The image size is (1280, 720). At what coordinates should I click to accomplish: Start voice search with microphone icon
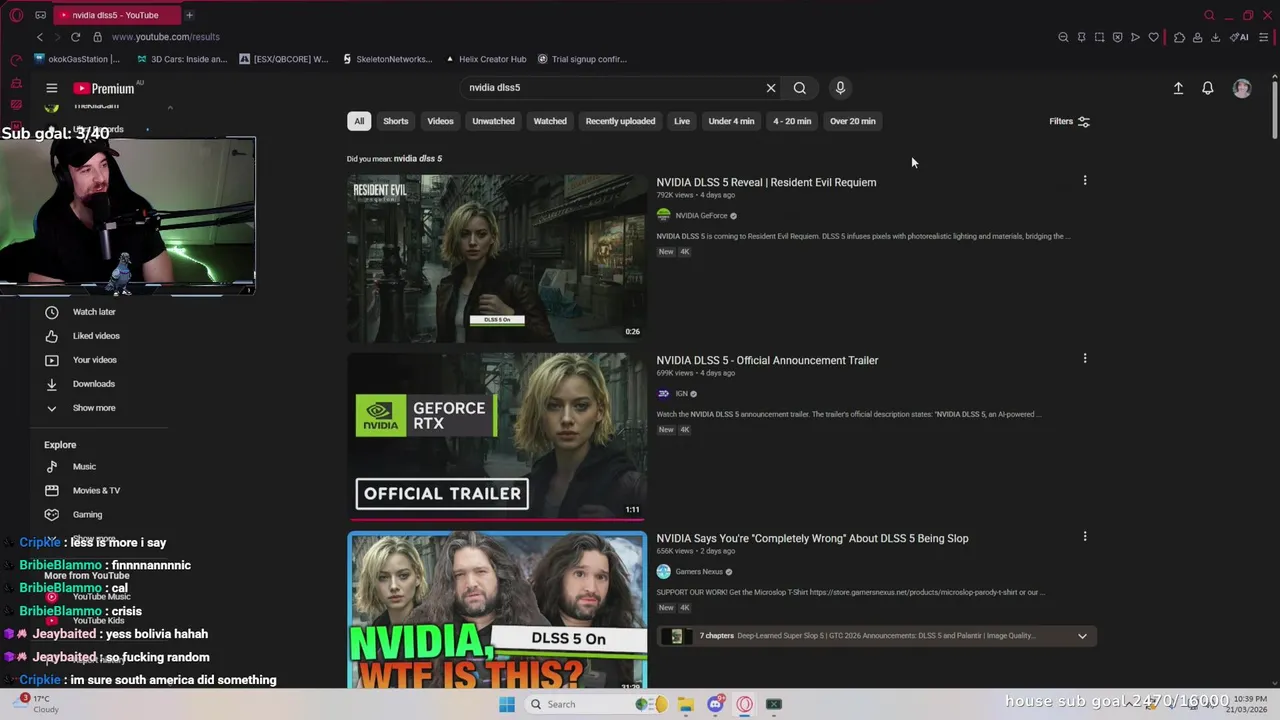840,88
